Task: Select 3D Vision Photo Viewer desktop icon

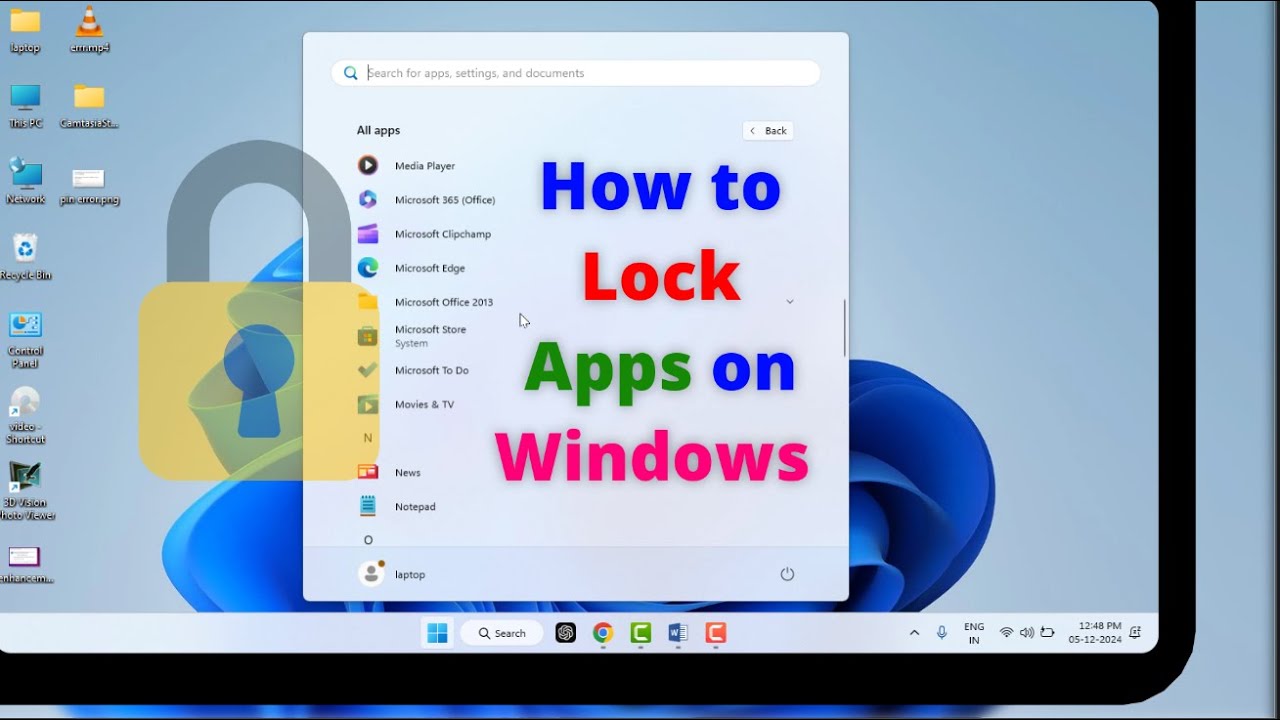Action: point(25,490)
